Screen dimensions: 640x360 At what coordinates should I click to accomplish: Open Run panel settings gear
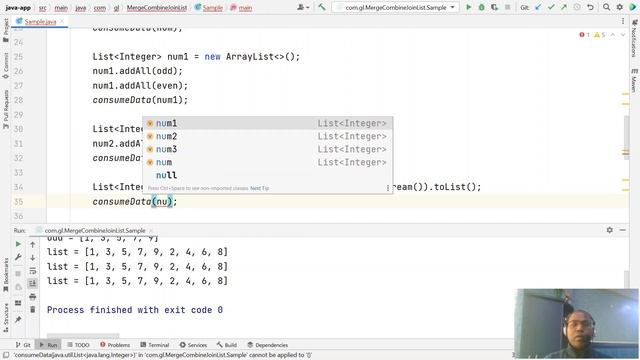(609, 230)
